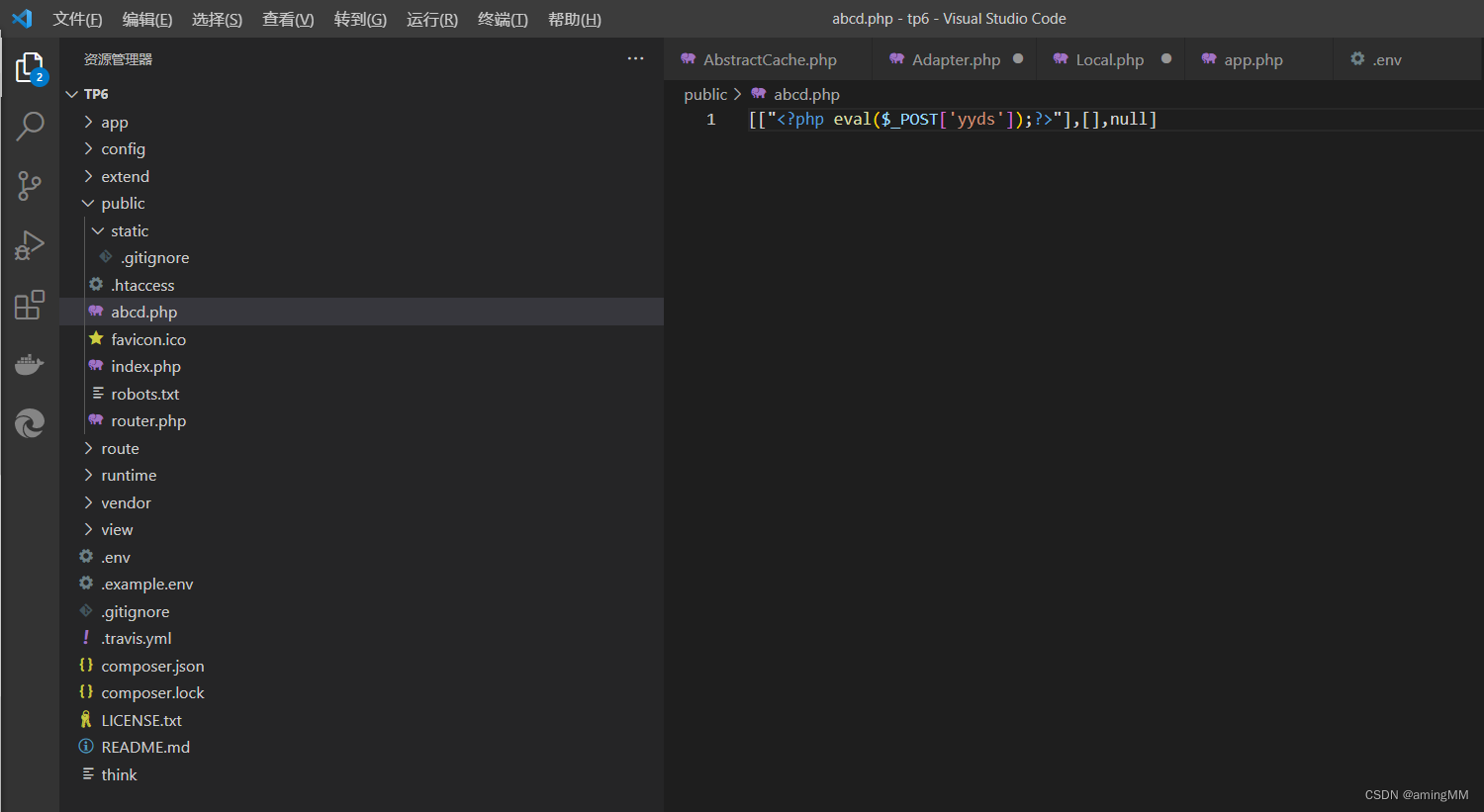This screenshot has width=1484, height=812.
Task: Click the VS Code logo icon
Action: [22, 19]
